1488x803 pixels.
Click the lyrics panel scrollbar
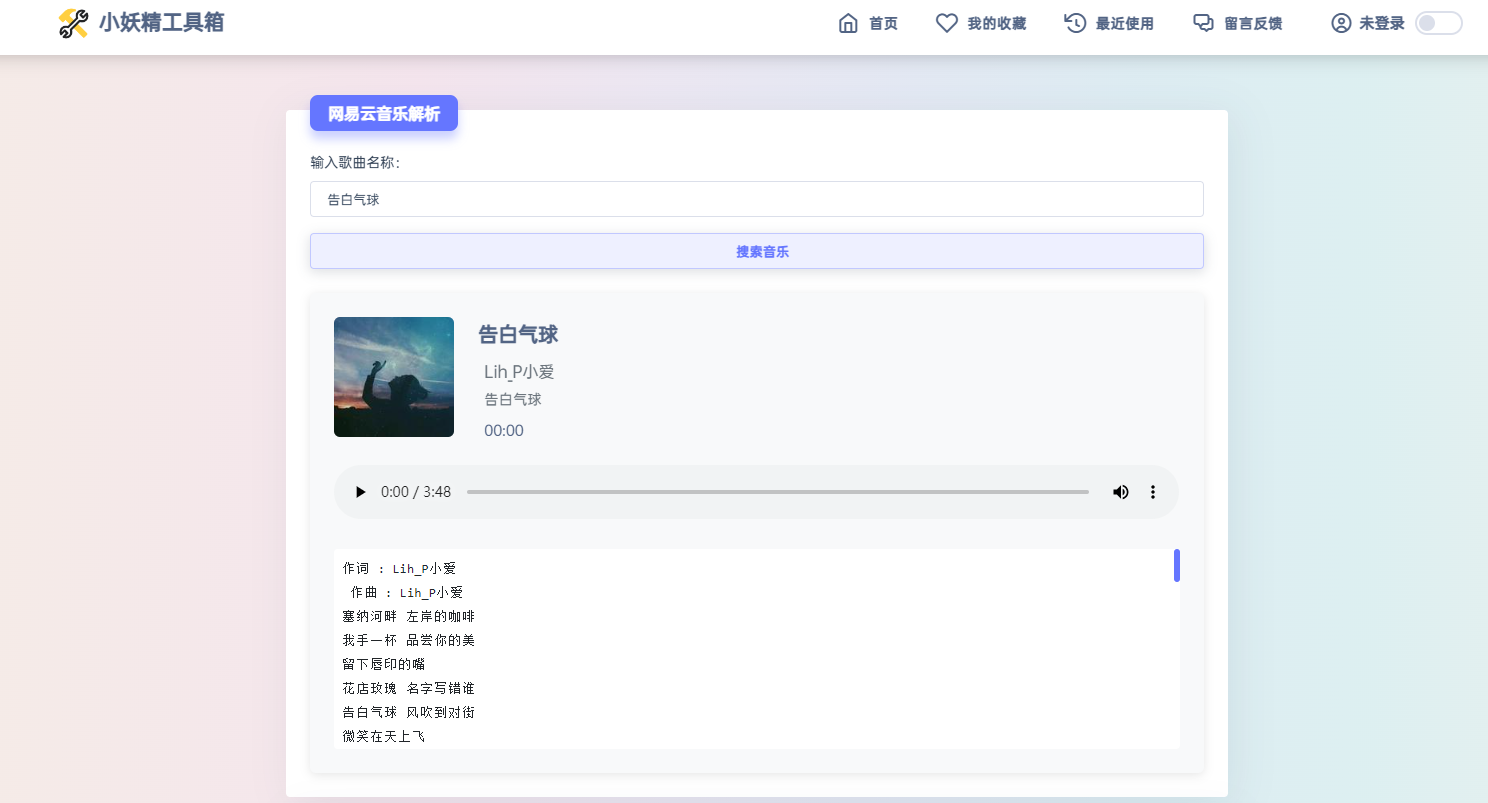point(1177,564)
